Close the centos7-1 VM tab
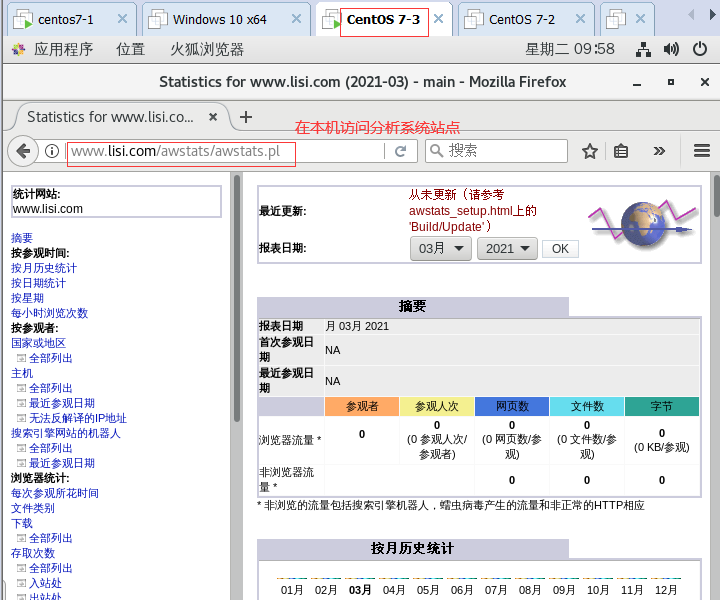This screenshot has width=720, height=600. tap(122, 19)
